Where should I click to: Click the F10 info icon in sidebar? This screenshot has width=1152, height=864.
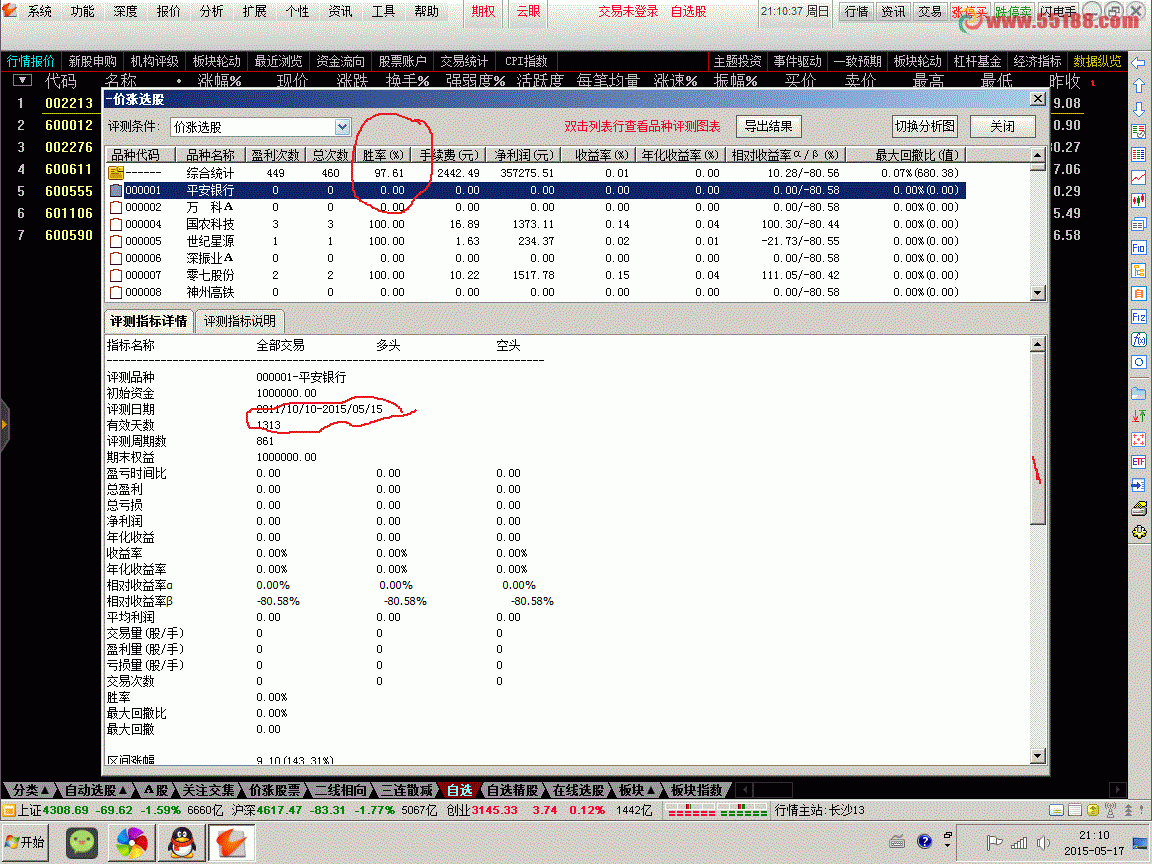(1138, 248)
